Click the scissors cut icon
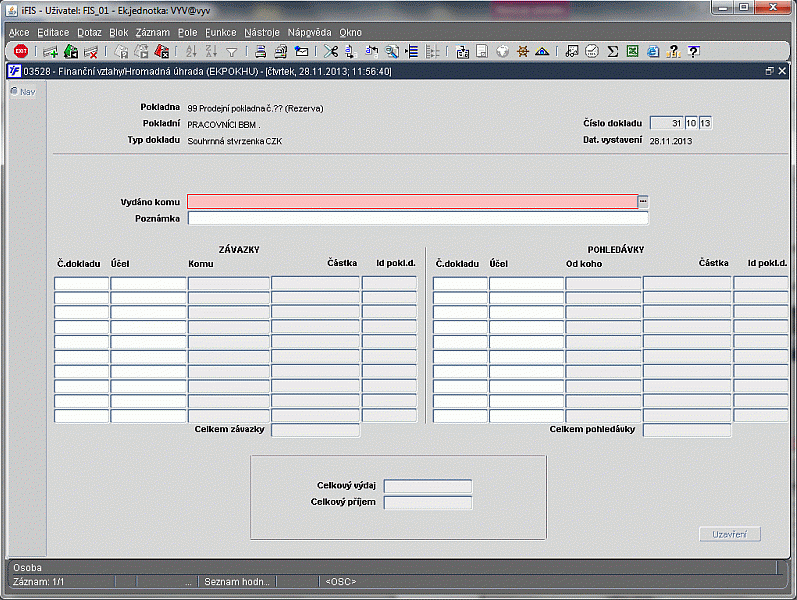 pos(331,51)
